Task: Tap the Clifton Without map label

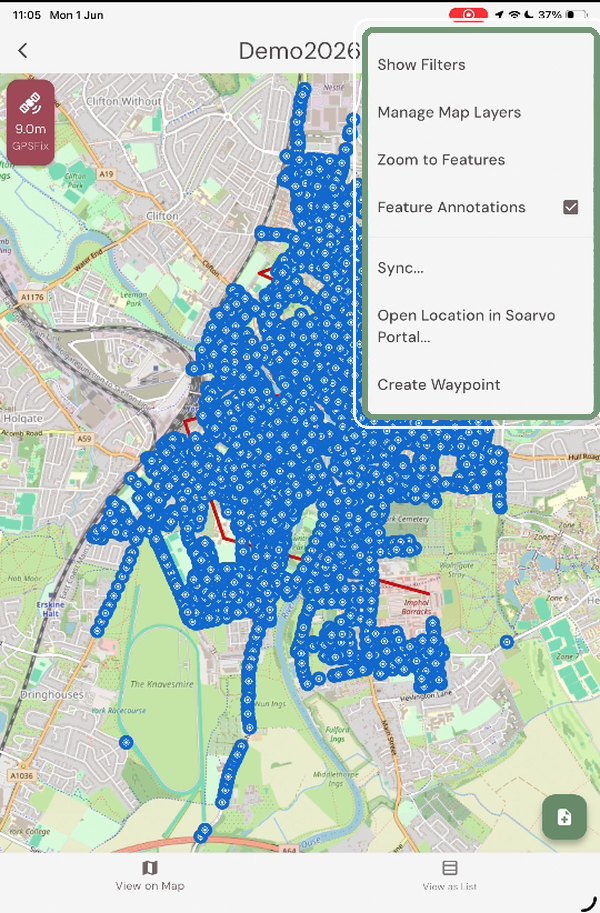Action: pos(123,101)
